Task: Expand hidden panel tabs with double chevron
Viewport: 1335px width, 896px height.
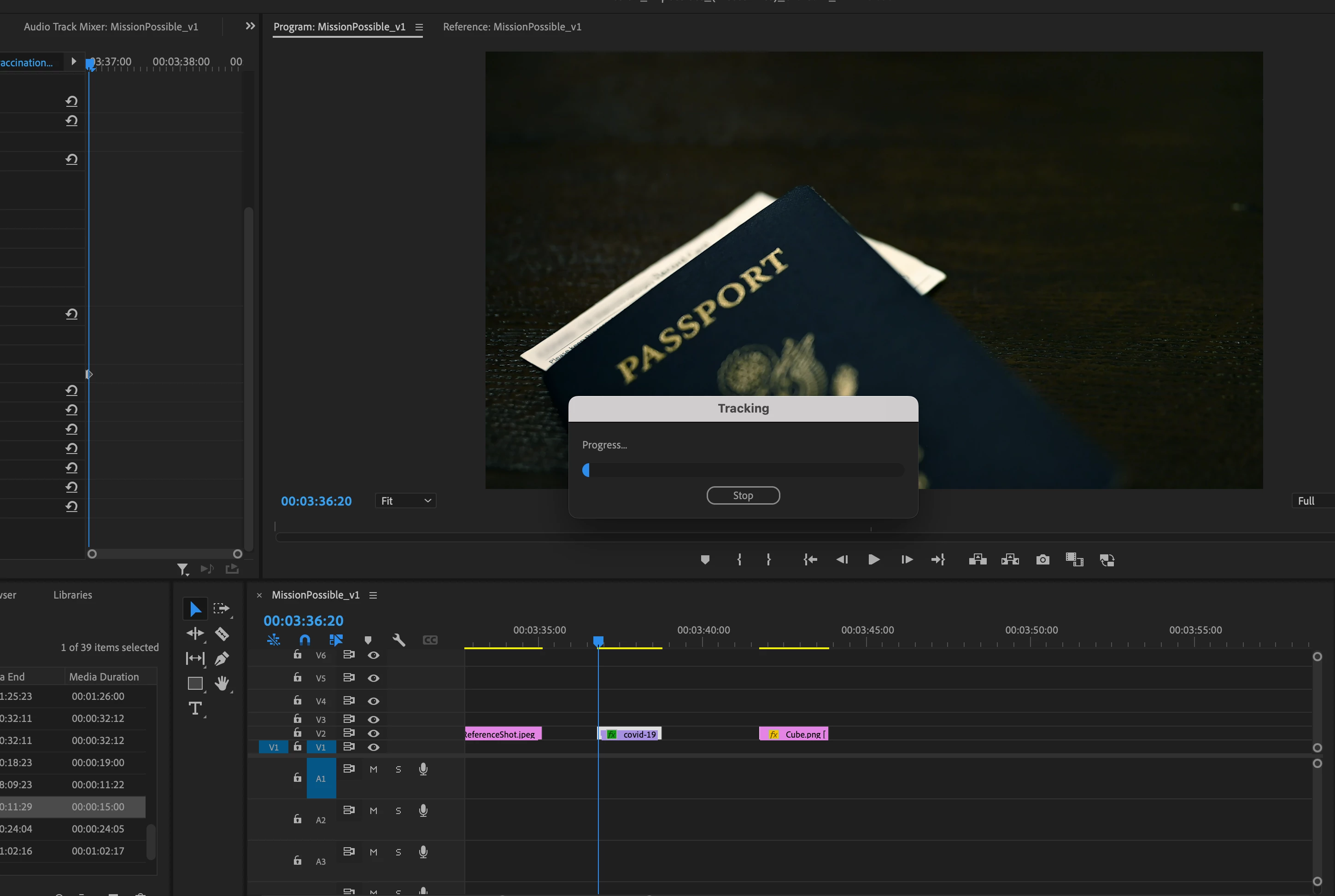Action: (x=250, y=26)
